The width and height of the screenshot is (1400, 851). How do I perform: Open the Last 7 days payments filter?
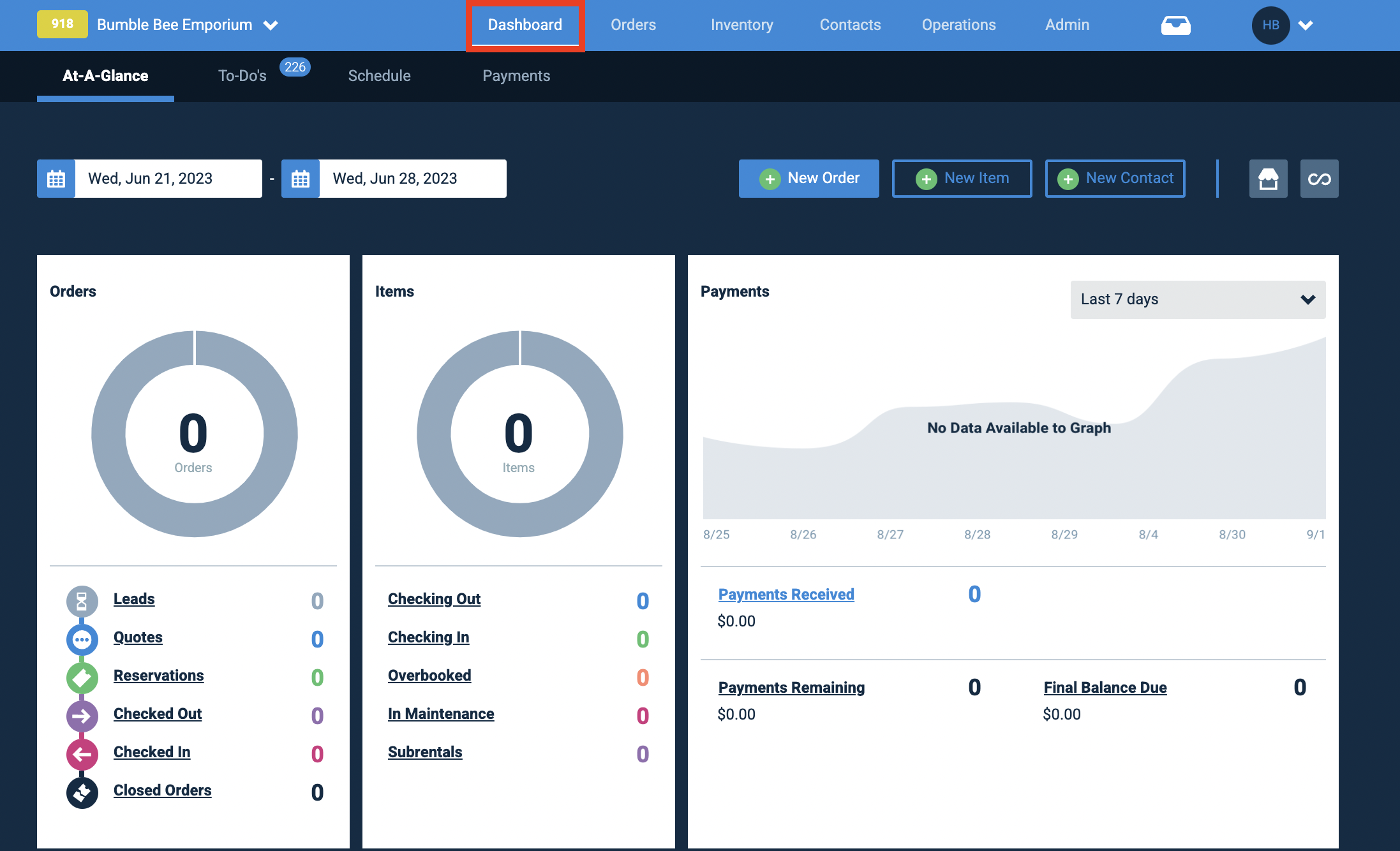(x=1198, y=299)
